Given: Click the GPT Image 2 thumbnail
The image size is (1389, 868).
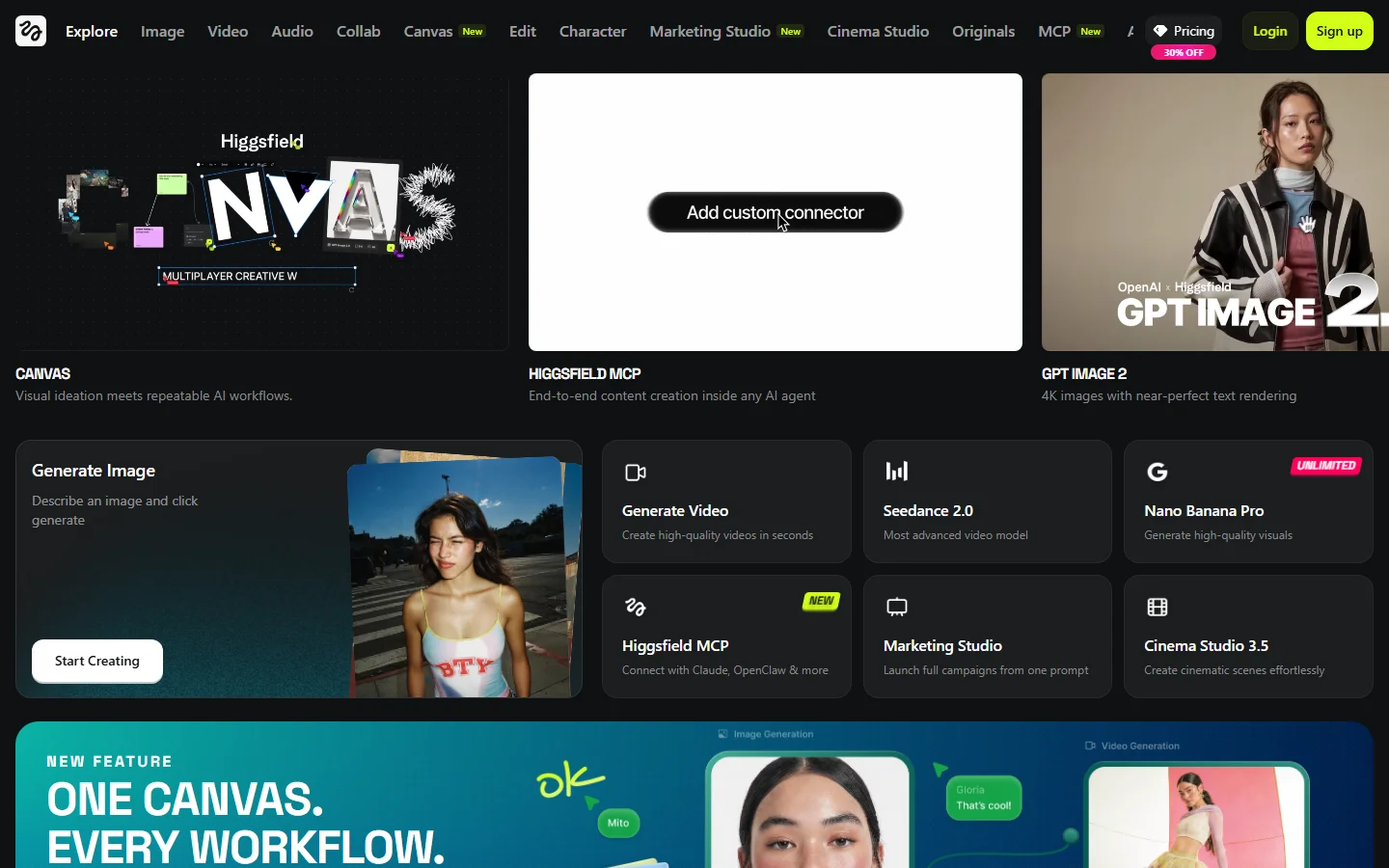Looking at the screenshot, I should (1215, 212).
